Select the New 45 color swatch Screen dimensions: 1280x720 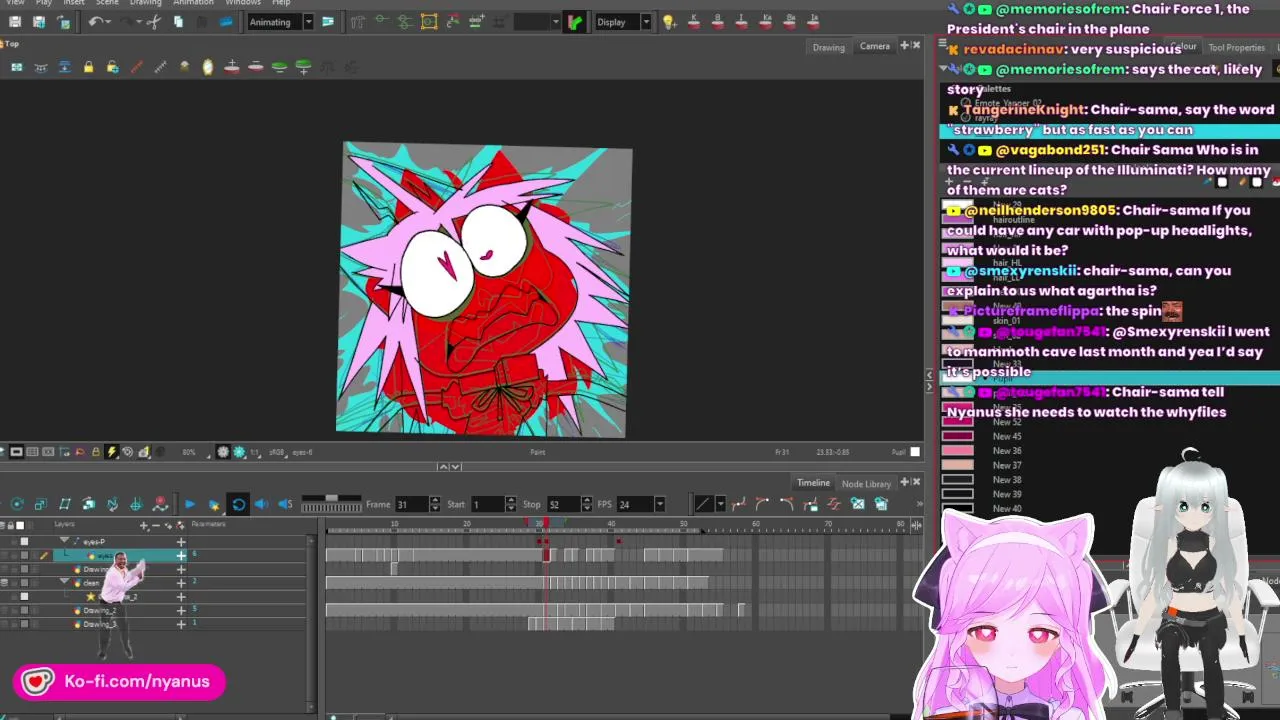tap(958, 436)
